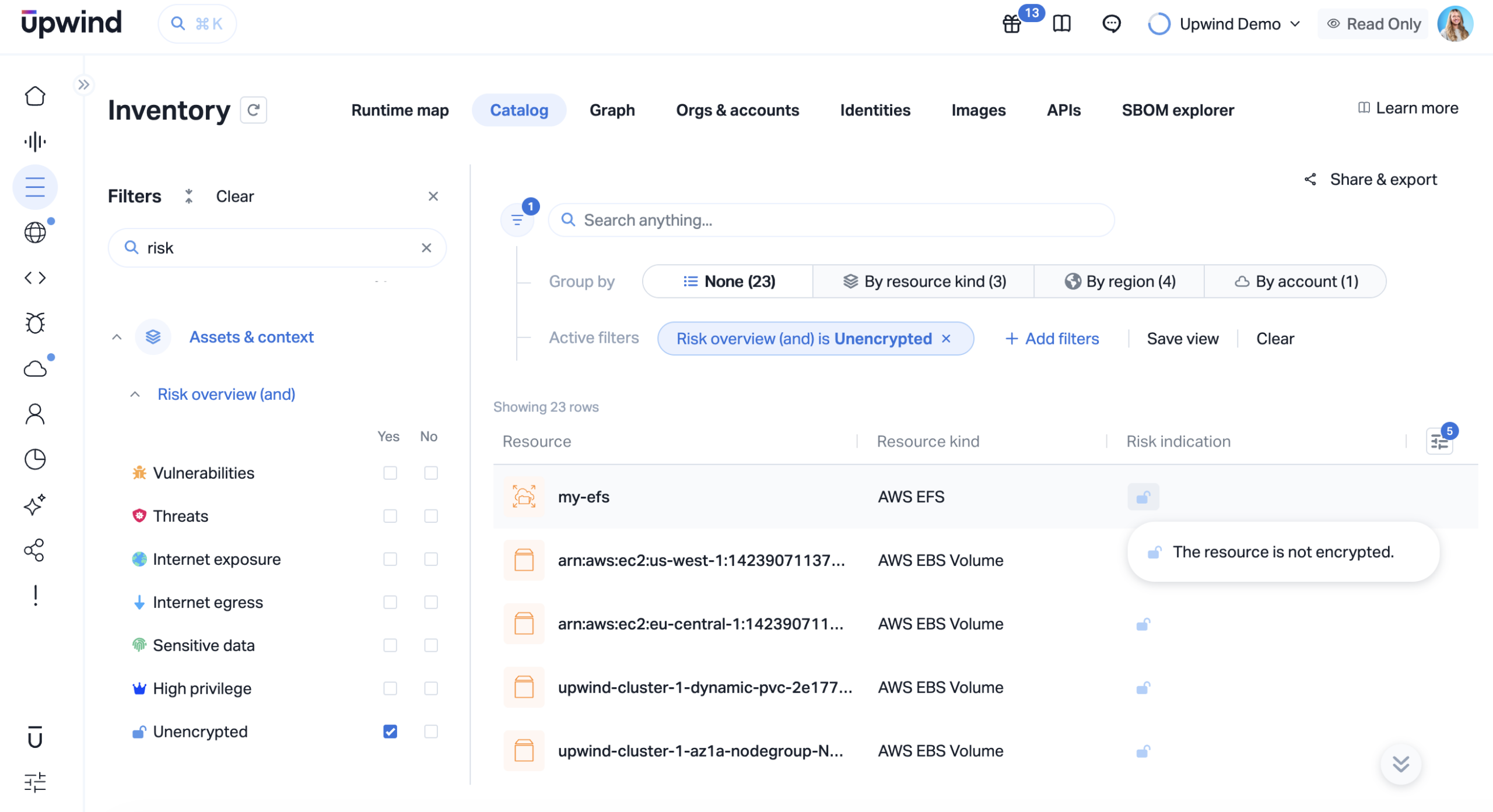Check Yes for Internet egress

coord(390,602)
